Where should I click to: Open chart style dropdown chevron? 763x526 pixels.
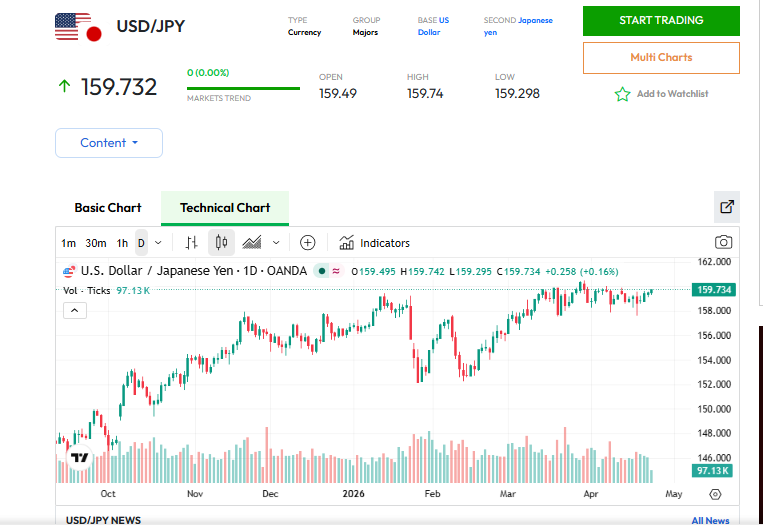pos(276,242)
